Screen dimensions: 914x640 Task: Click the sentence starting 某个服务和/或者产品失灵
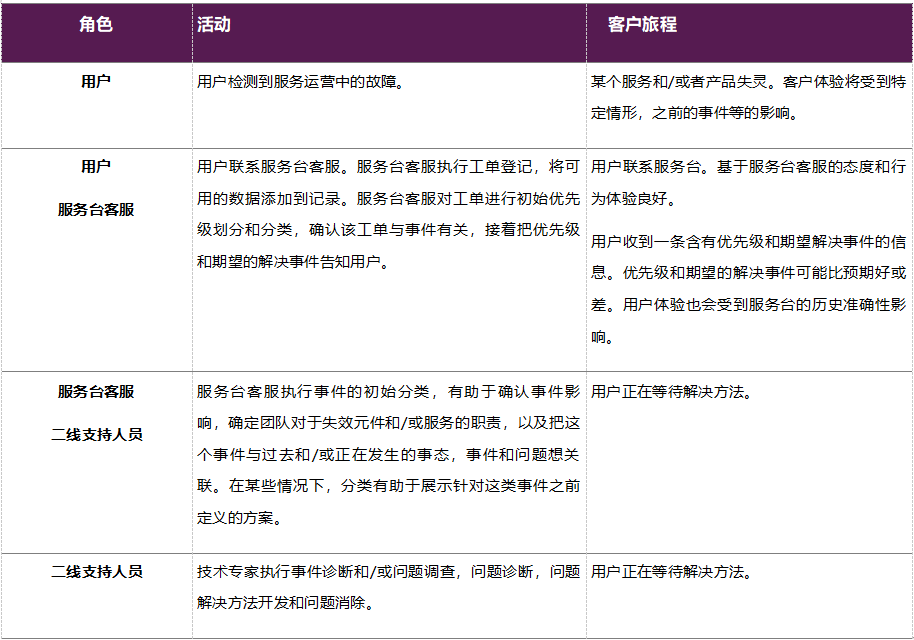748,97
